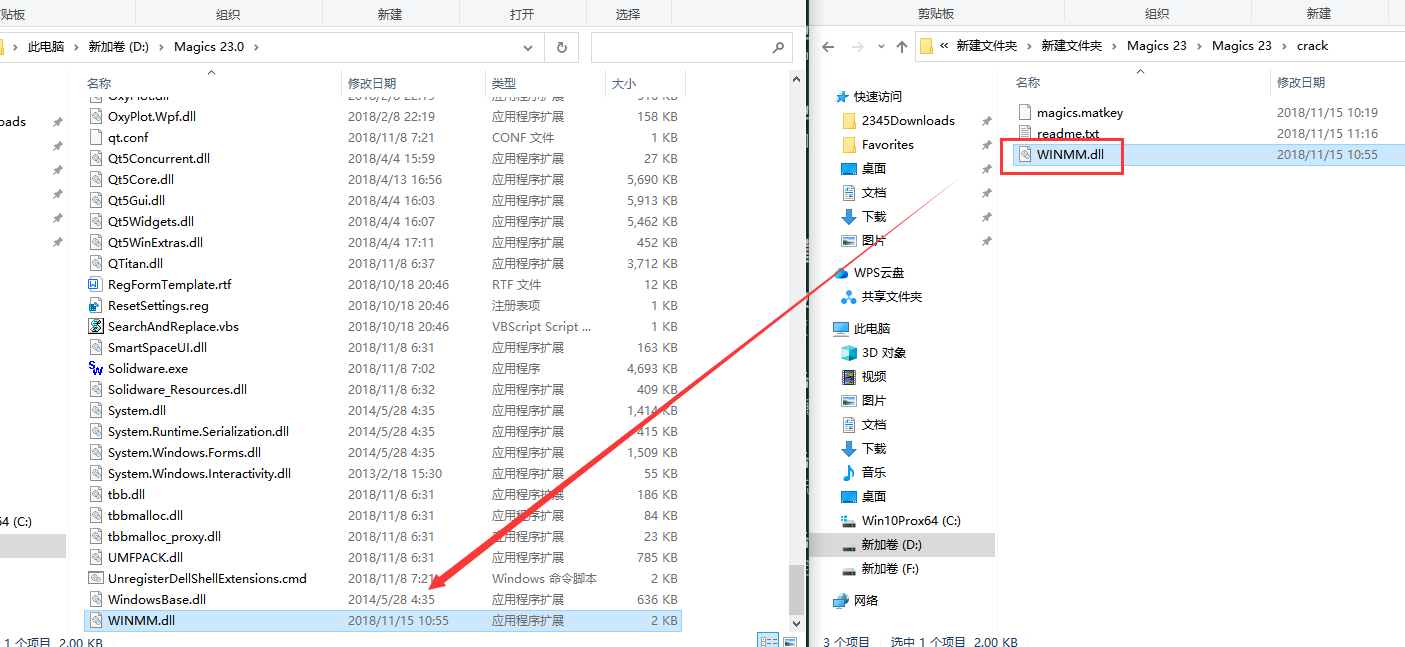Open 新加卷 (F:) in navigation pane
The width and height of the screenshot is (1405, 647).
point(890,568)
